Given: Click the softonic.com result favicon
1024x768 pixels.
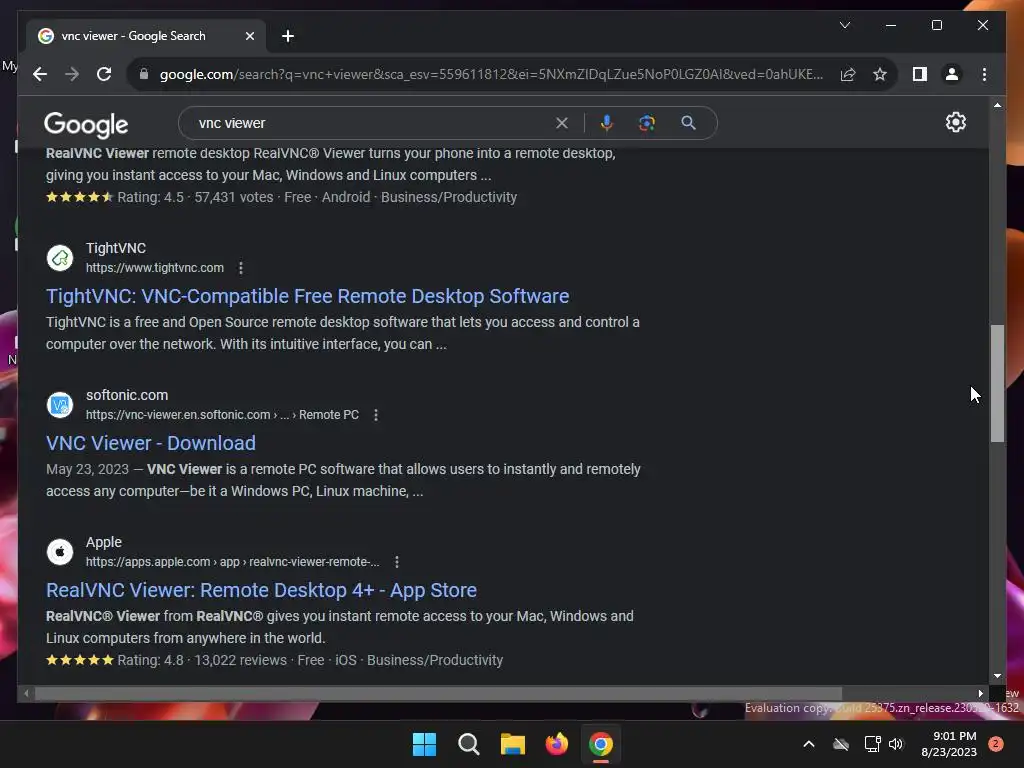Looking at the screenshot, I should click(60, 405).
